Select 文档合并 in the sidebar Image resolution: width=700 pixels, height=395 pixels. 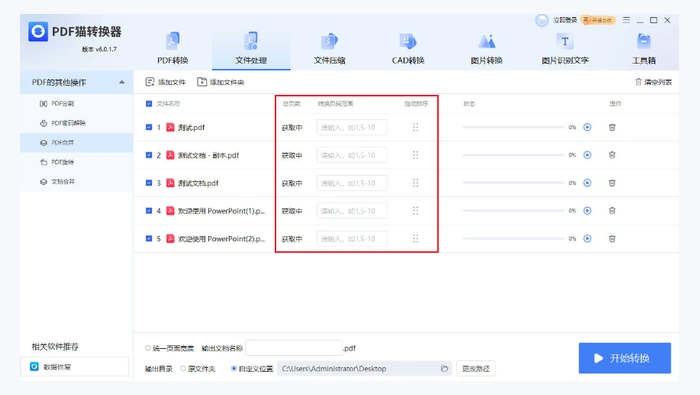76,182
